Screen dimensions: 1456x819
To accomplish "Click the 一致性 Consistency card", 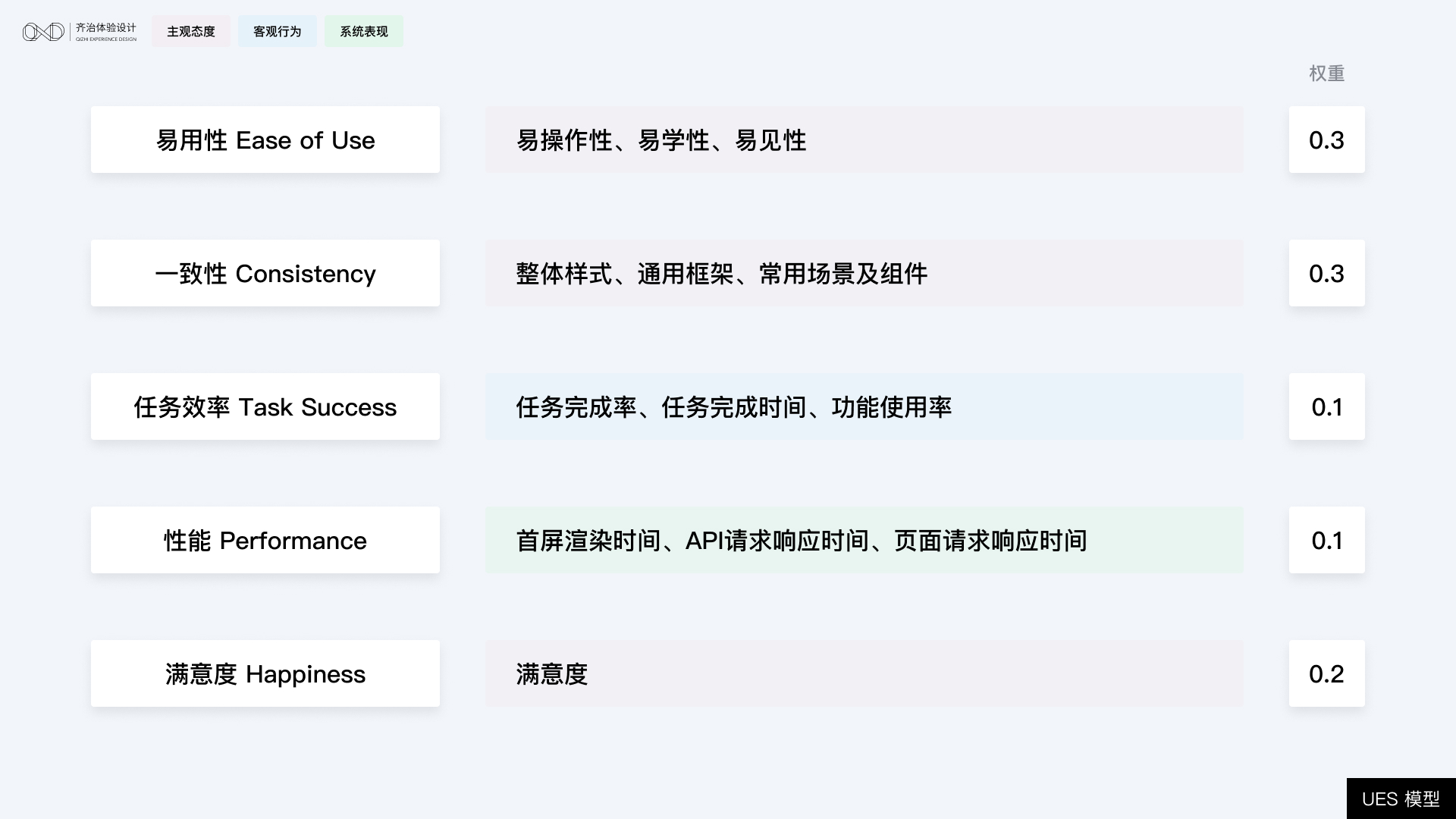I will (x=265, y=274).
